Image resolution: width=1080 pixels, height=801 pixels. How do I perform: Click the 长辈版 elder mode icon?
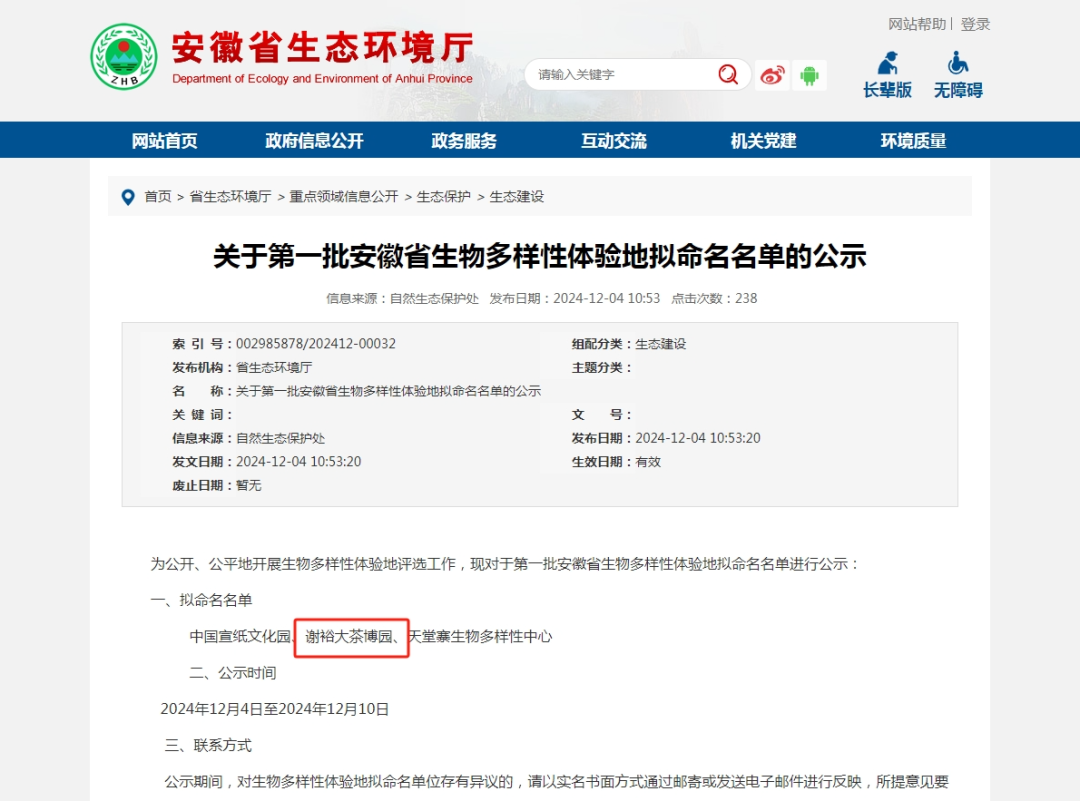887,64
